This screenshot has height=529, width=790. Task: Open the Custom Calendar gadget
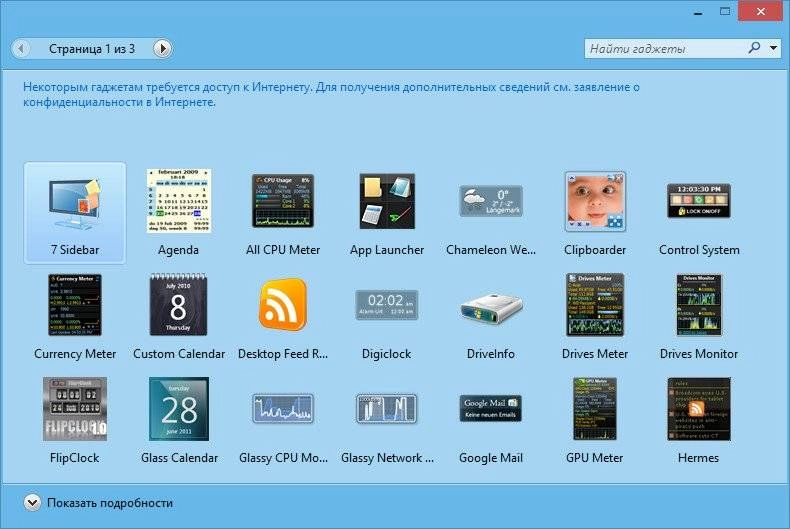[x=178, y=304]
